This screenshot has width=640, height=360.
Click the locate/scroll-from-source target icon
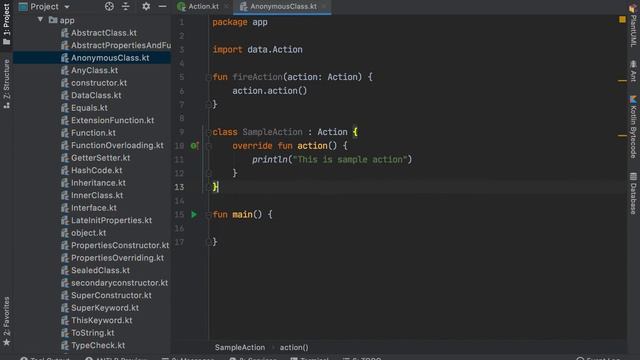click(109, 7)
